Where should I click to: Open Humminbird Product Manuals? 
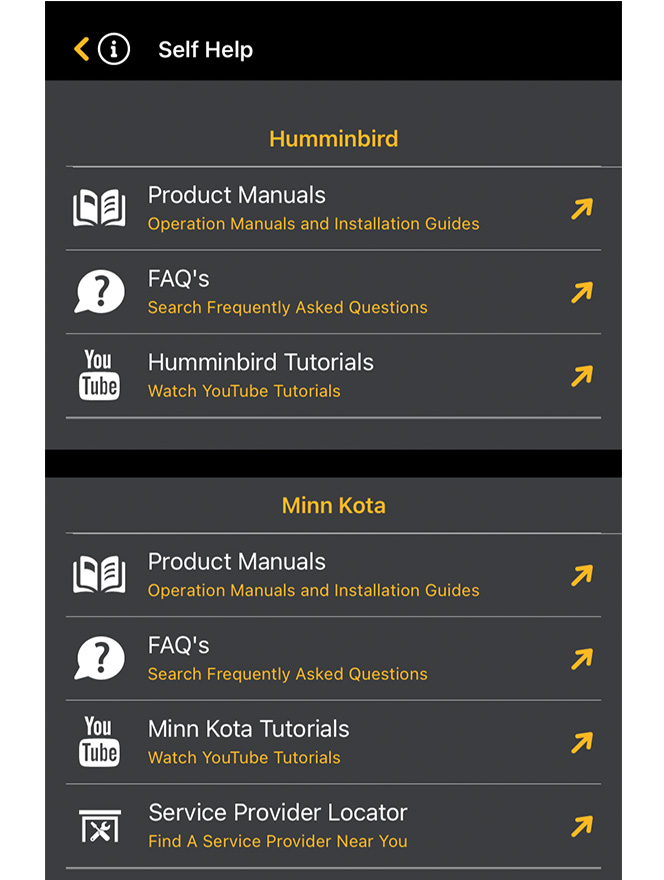[236, 195]
